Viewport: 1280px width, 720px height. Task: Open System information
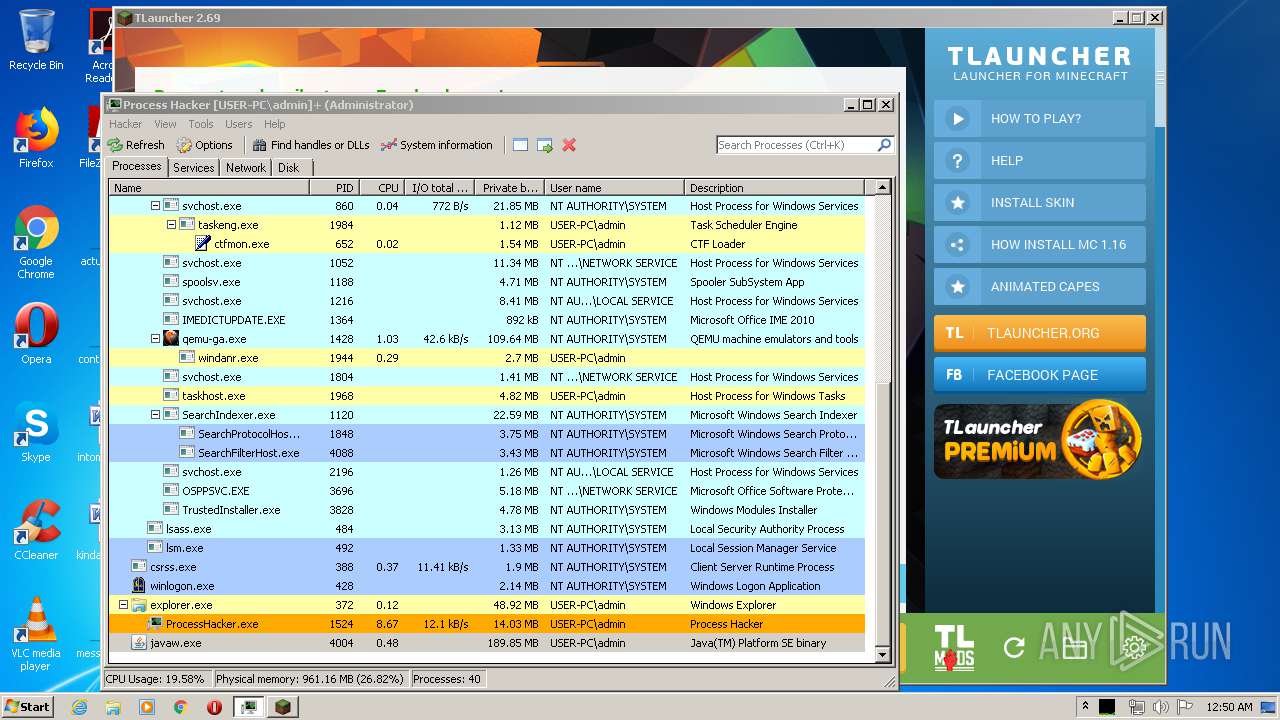[x=437, y=145]
